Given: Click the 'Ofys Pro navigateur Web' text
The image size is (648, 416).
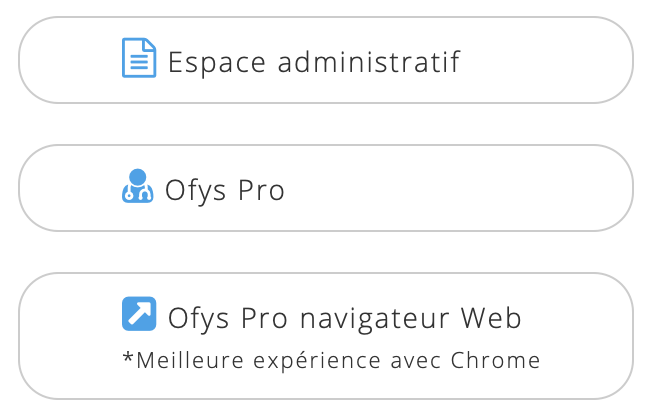Looking at the screenshot, I should pos(345,319).
